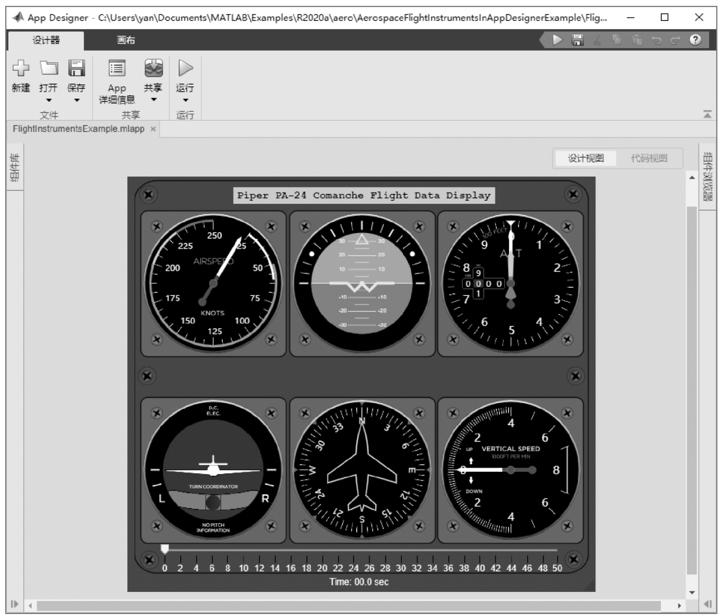Click the vertical scrollbar down arrow
Viewport: 720px width, 616px height.
[x=692, y=593]
